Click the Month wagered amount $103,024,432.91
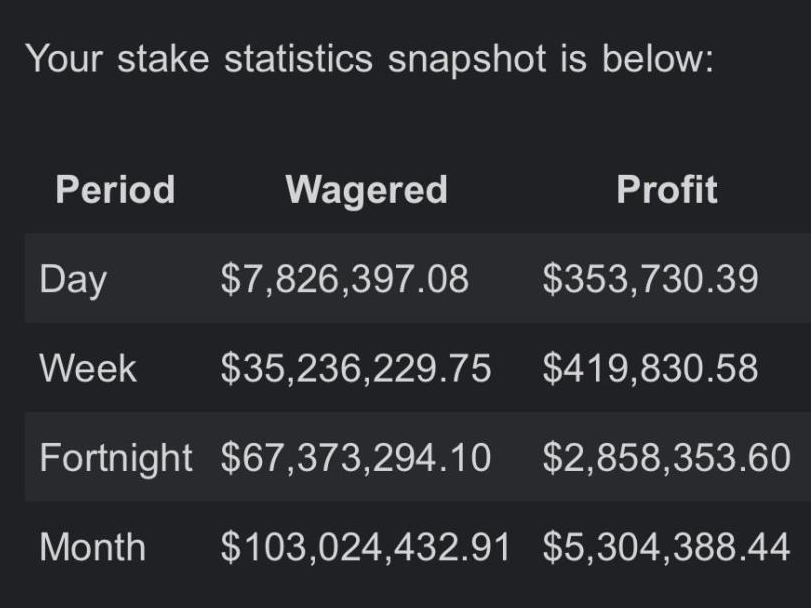 tap(366, 548)
